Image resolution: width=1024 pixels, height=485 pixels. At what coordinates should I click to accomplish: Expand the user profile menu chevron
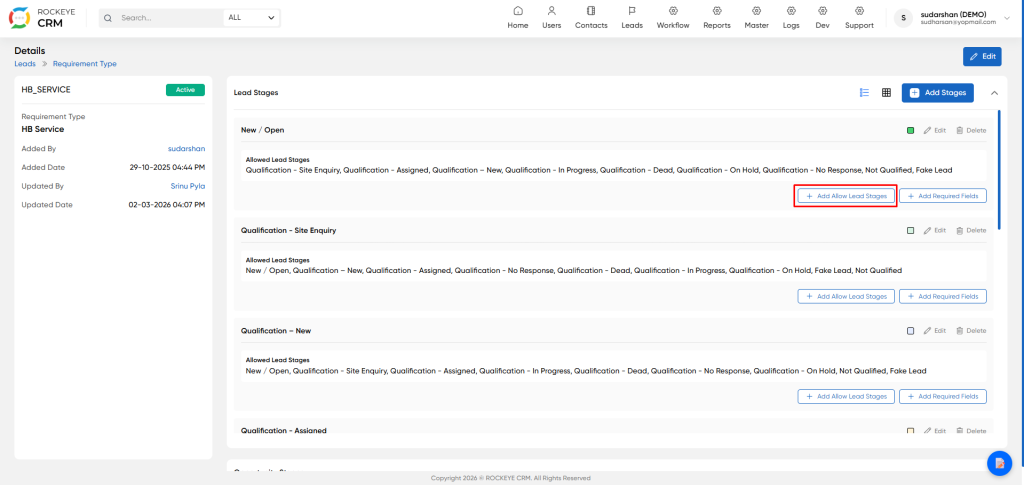pyautogui.click(x=1009, y=18)
